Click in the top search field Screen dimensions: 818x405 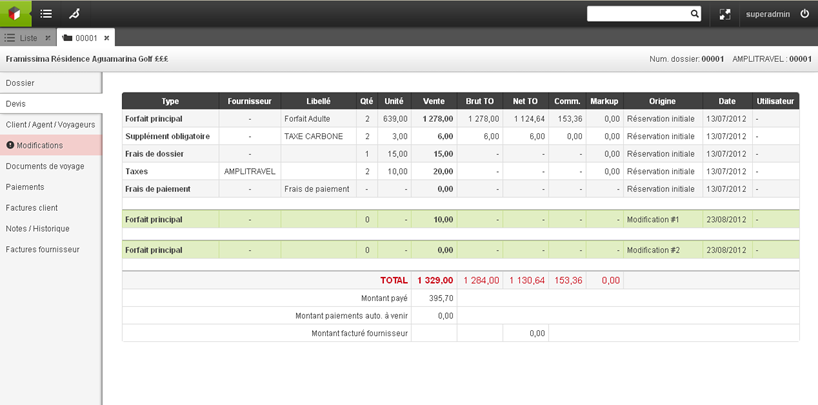tap(637, 14)
